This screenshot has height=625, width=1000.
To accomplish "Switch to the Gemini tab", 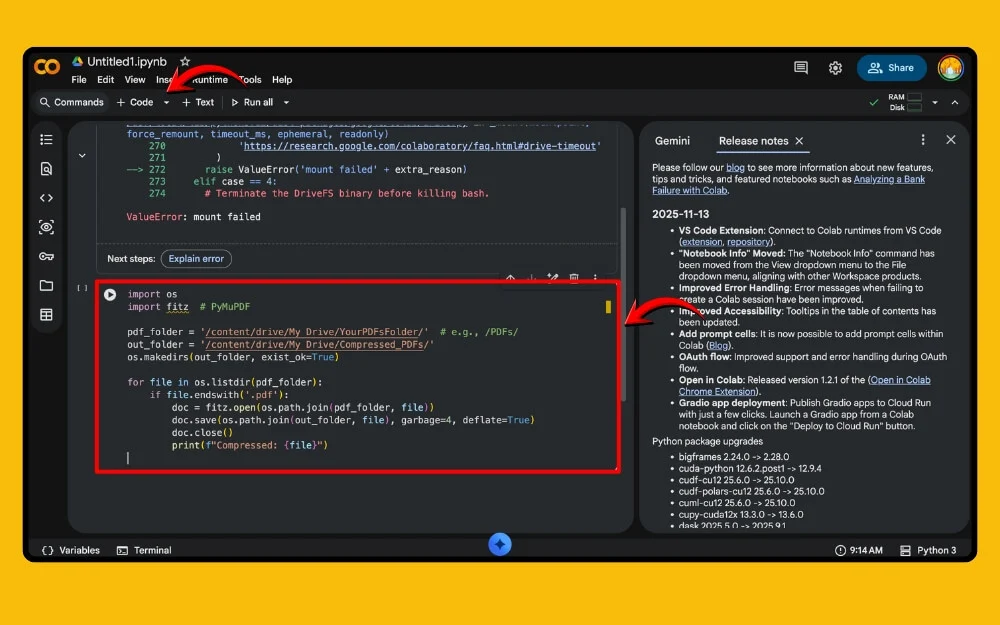I will click(x=672, y=141).
